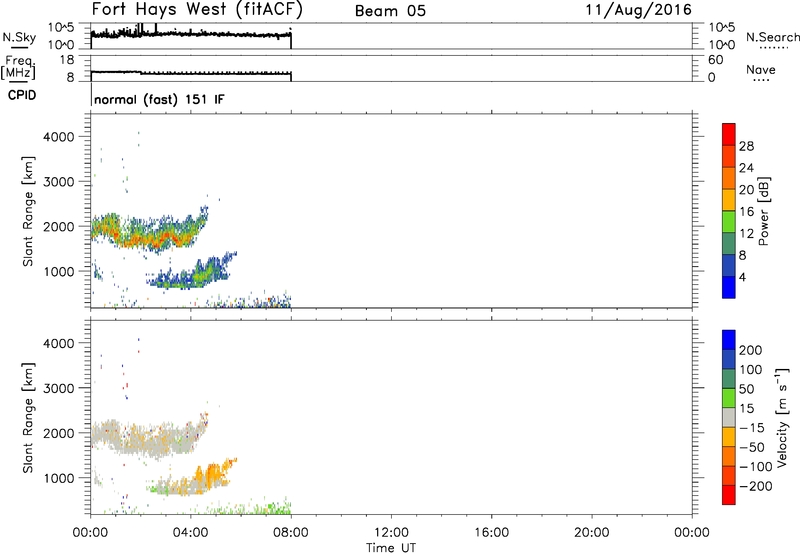Click the "N.Sky" legend label
Image resolution: width=800 pixels, height=554 pixels.
19,37
